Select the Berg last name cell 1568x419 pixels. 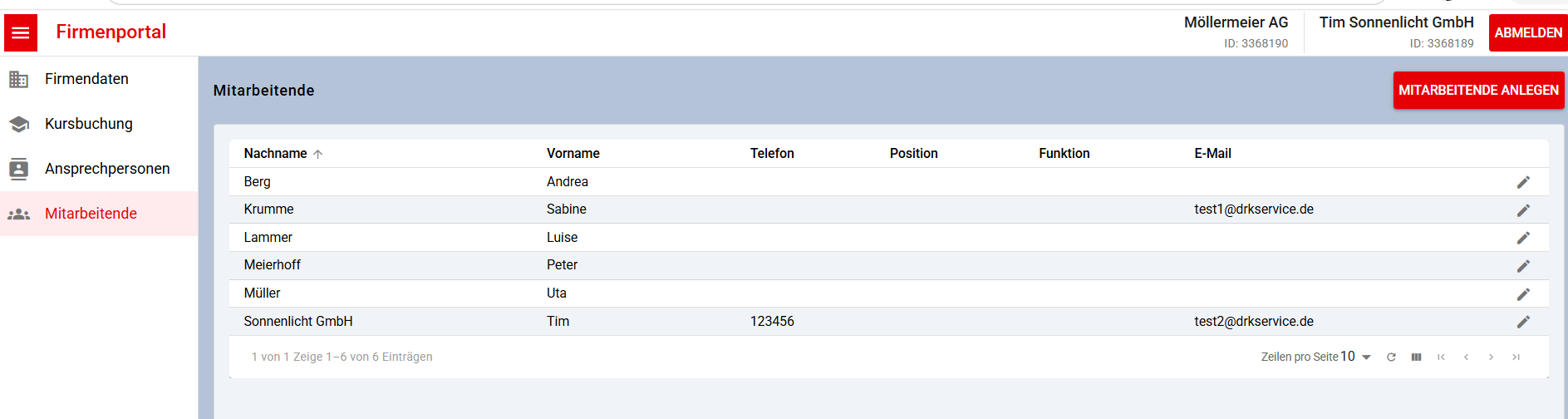[x=257, y=182]
